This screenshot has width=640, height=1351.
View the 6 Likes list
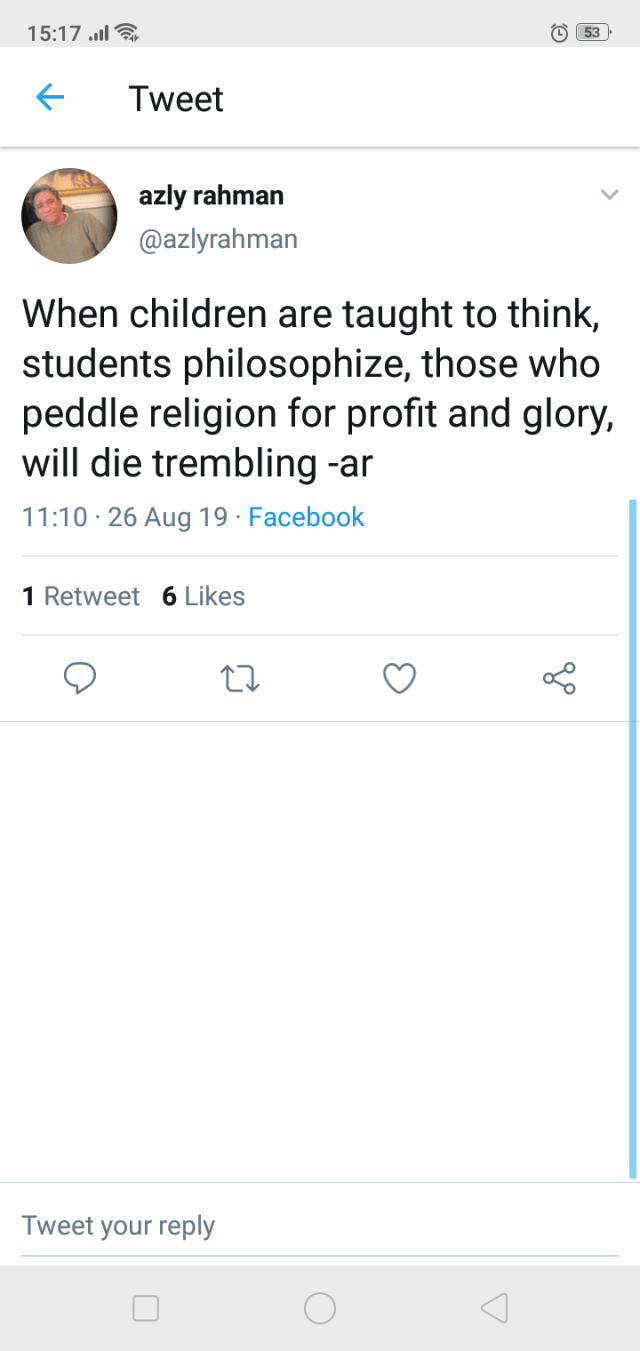[x=203, y=596]
